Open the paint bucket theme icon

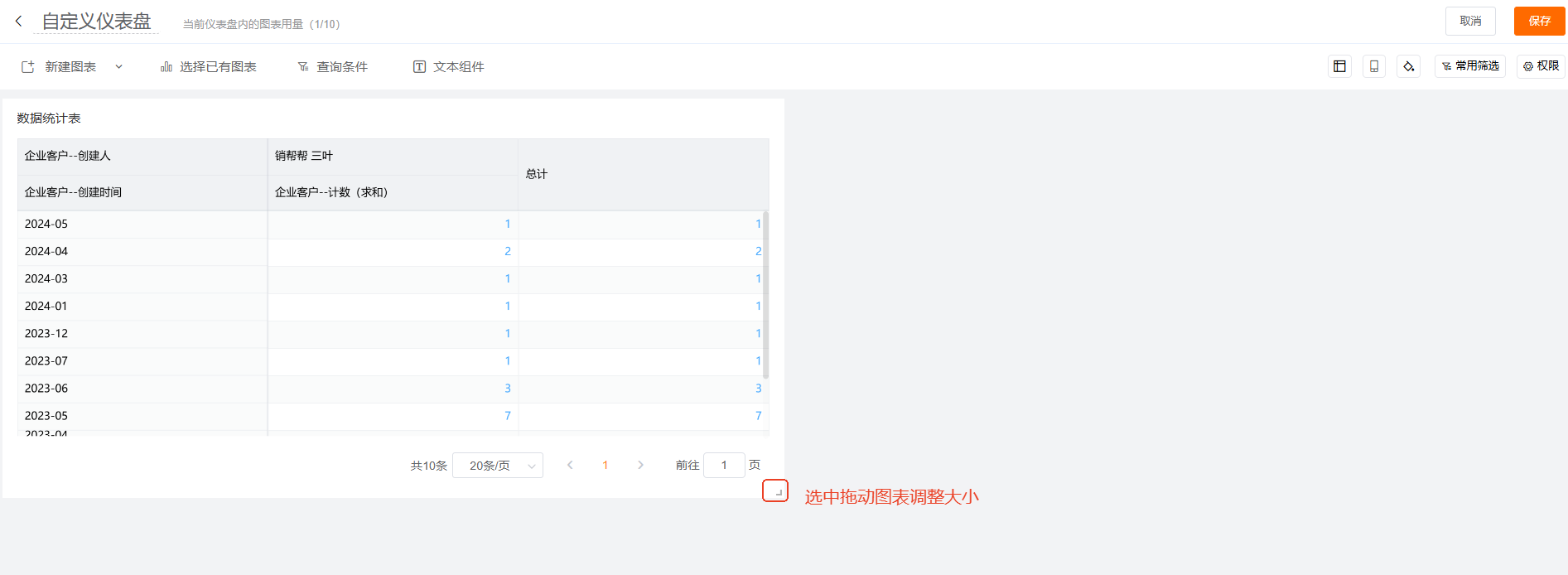pyautogui.click(x=1408, y=66)
